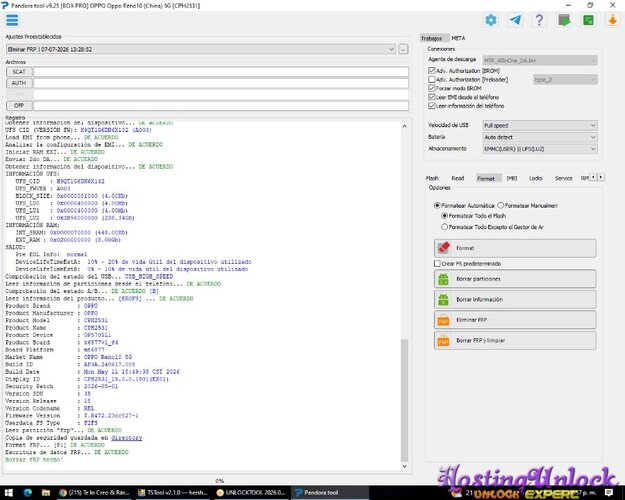Toggle Leer EMI desde el teléfono checkbox
This screenshot has height=500, width=625.
[431, 97]
